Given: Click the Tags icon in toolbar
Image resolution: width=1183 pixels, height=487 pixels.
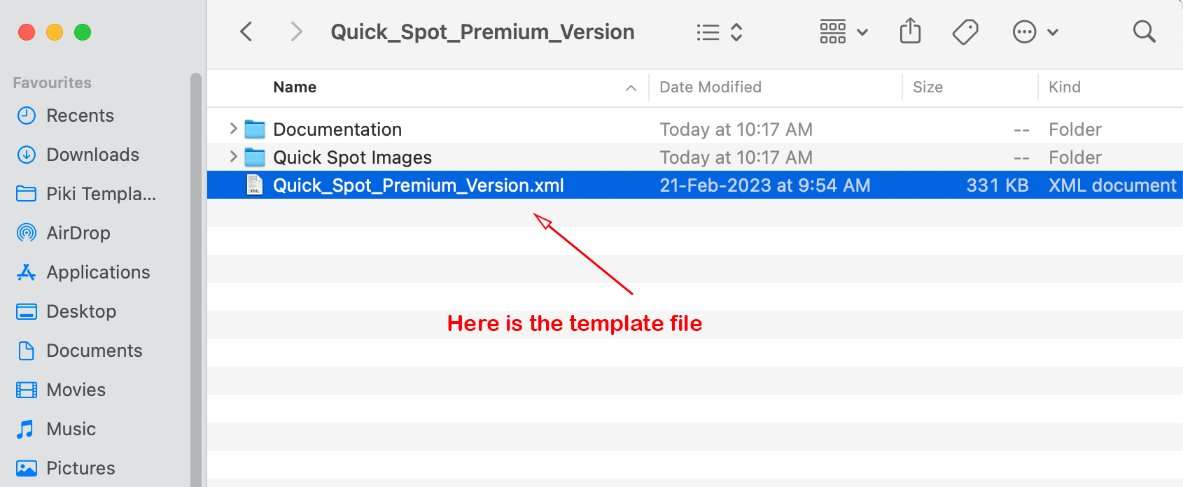Looking at the screenshot, I should coord(965,32).
